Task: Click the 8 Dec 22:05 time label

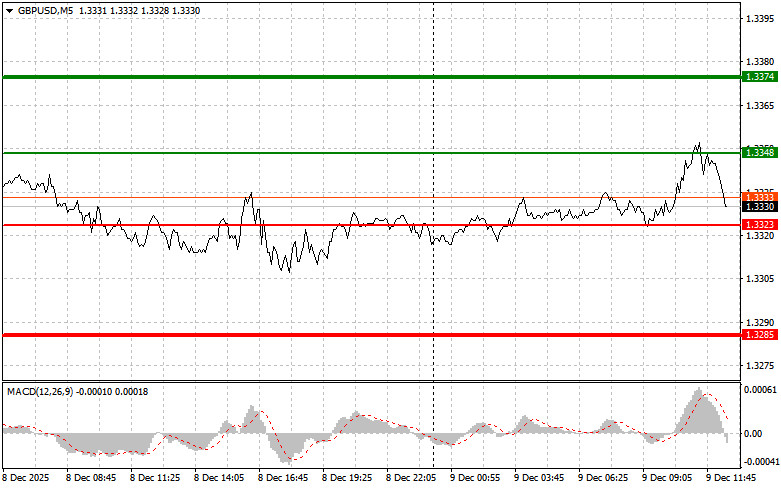Action: [x=411, y=478]
